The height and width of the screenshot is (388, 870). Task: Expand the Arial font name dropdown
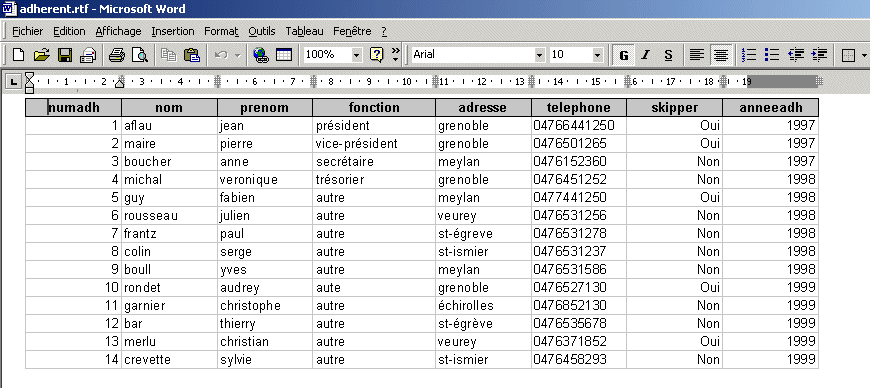pyautogui.click(x=539, y=55)
